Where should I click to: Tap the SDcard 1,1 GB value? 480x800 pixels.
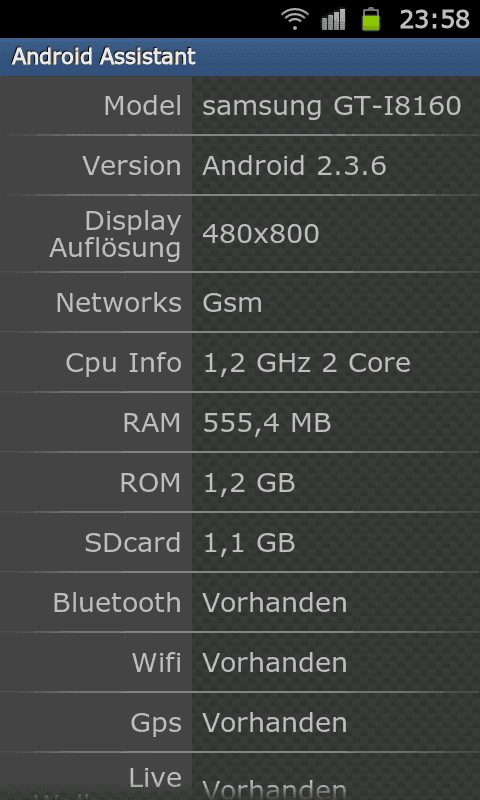coord(249,543)
